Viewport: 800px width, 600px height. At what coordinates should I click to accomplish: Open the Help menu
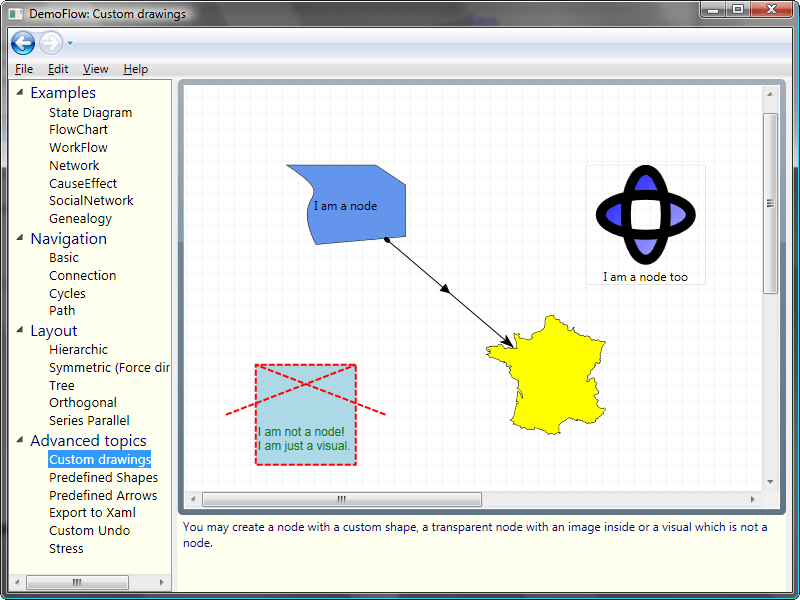135,69
